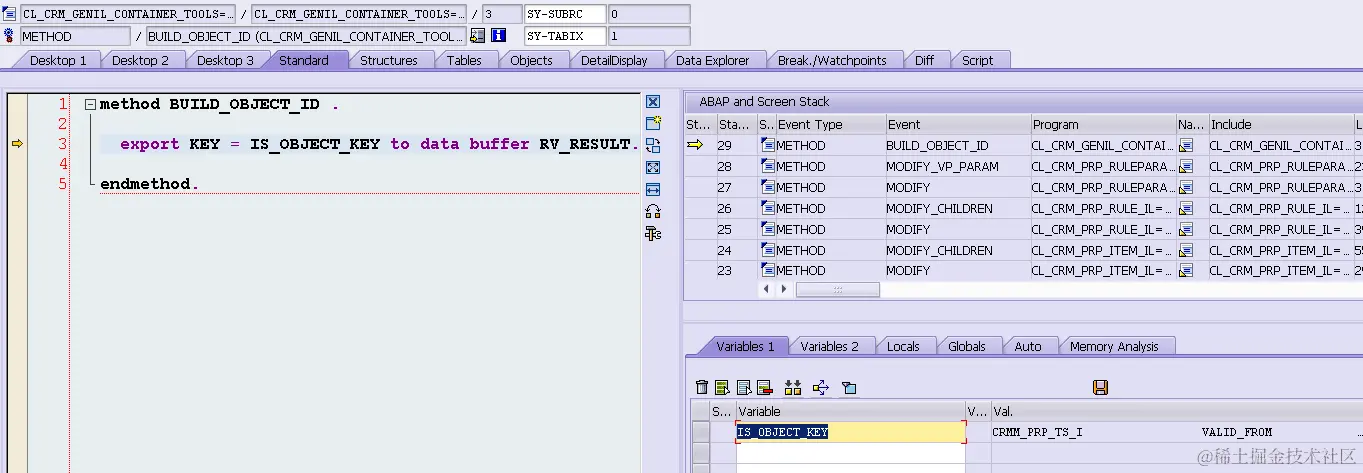The image size is (1363, 473).
Task: Select the row selector for IS_OBJECT_KEY
Action: click(x=701, y=432)
